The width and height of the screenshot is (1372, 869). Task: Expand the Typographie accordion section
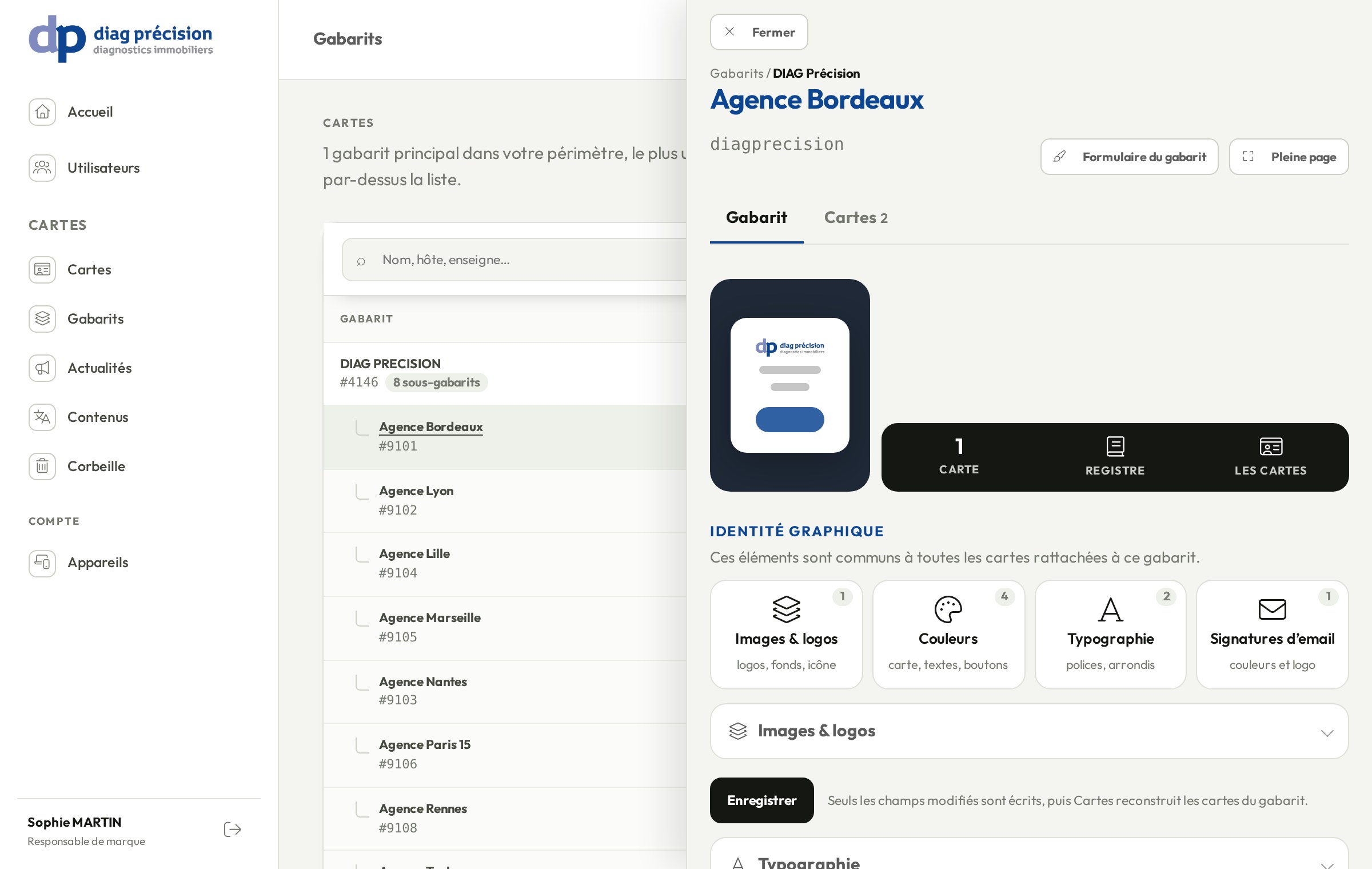point(1029,855)
